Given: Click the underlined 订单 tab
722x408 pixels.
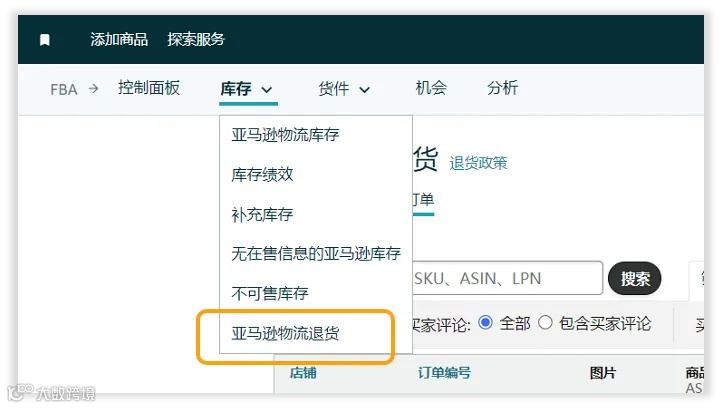Looking at the screenshot, I should click(423, 199).
